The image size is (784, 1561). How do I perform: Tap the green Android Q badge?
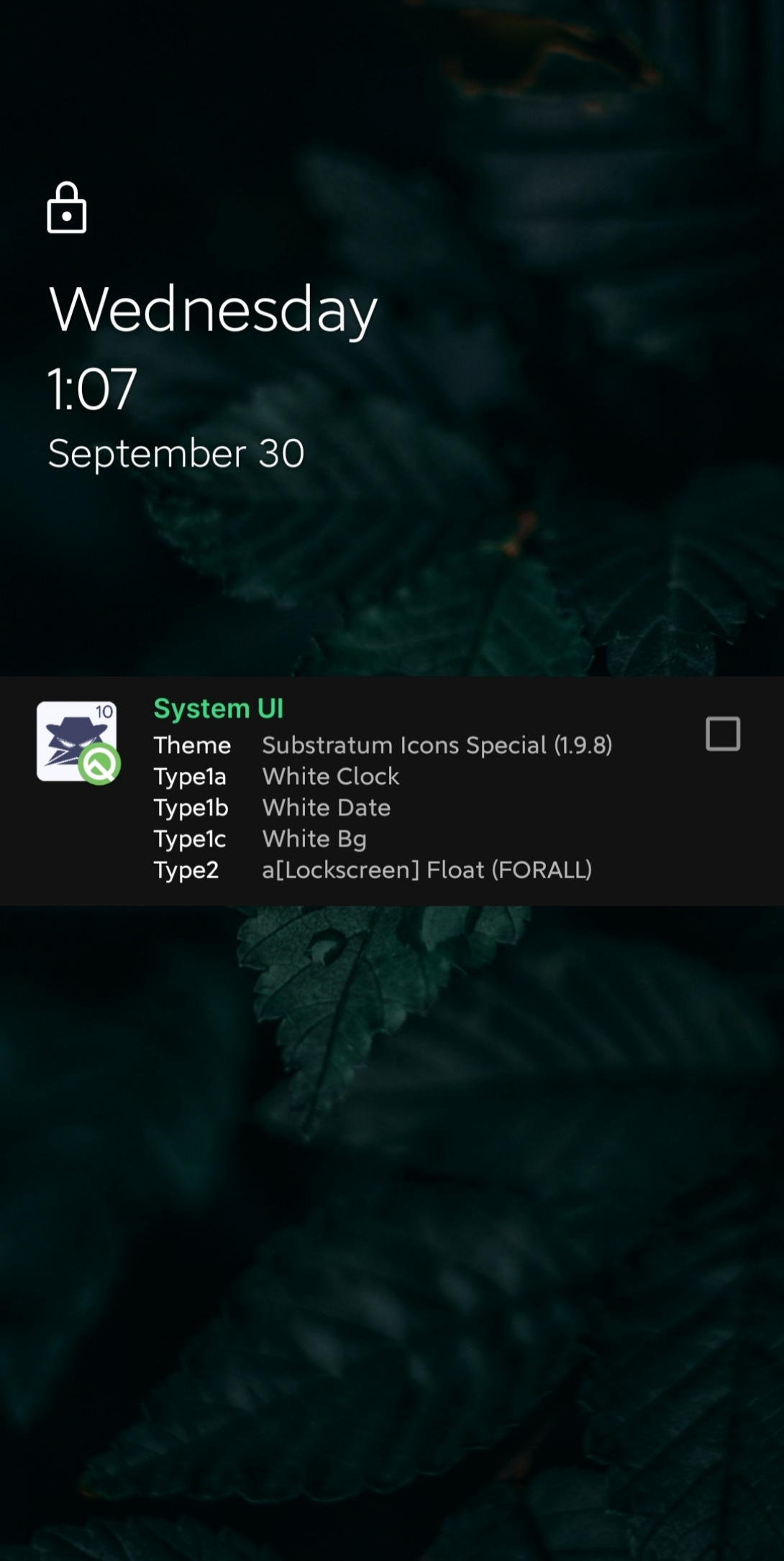click(99, 764)
